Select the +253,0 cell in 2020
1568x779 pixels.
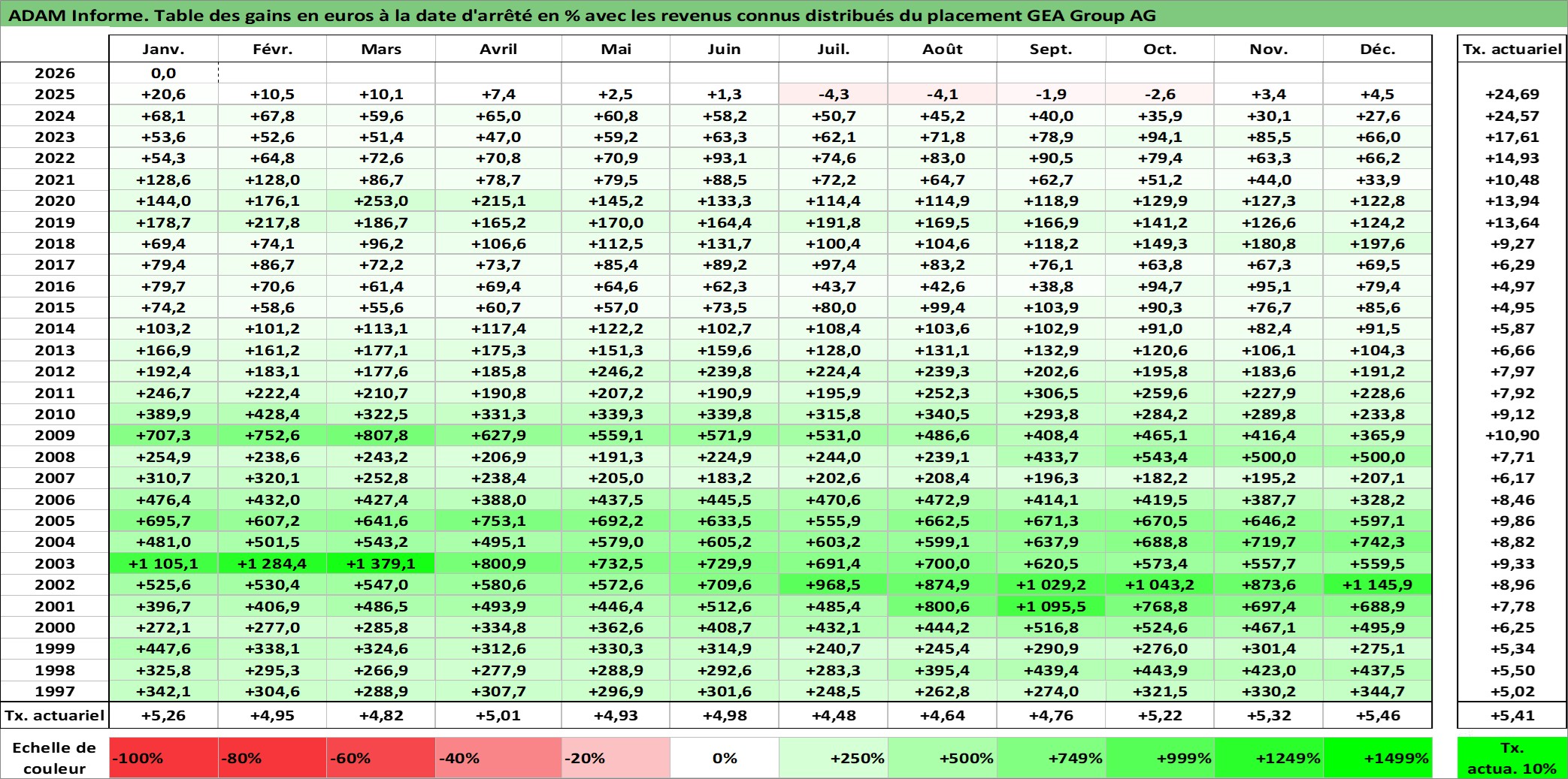381,201
